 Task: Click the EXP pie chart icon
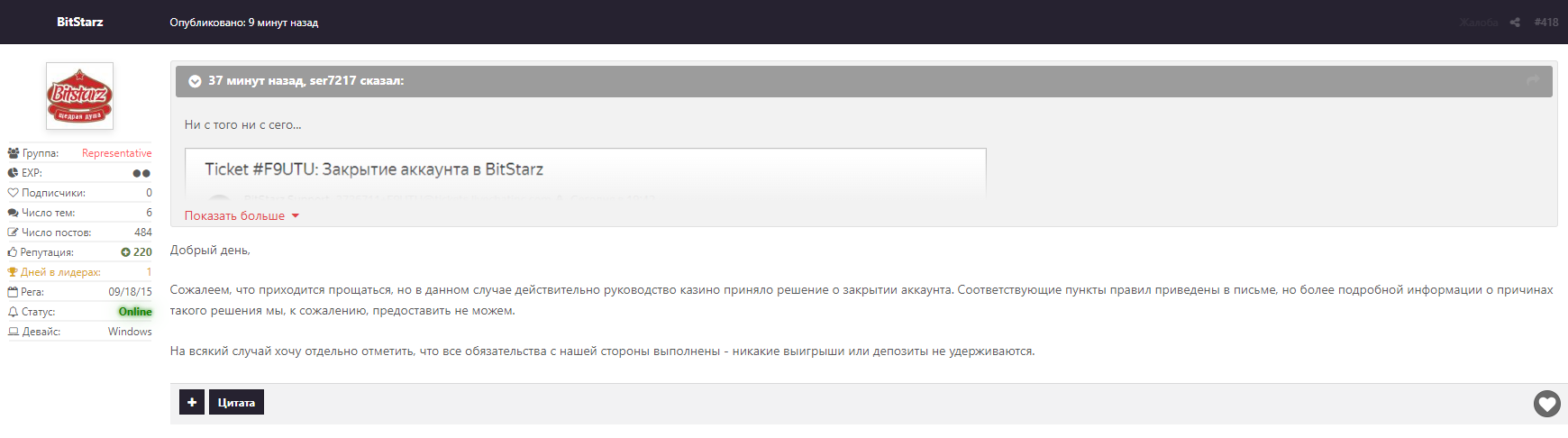[x=13, y=173]
